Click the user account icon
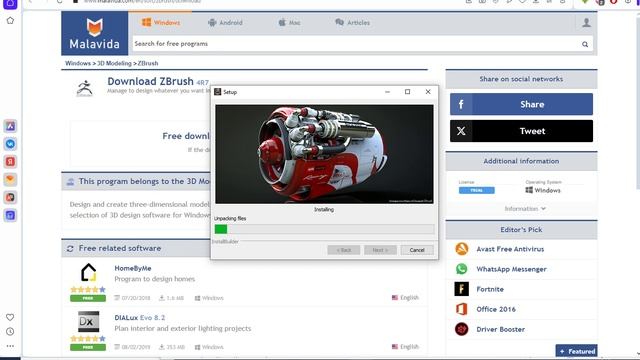 click(586, 22)
